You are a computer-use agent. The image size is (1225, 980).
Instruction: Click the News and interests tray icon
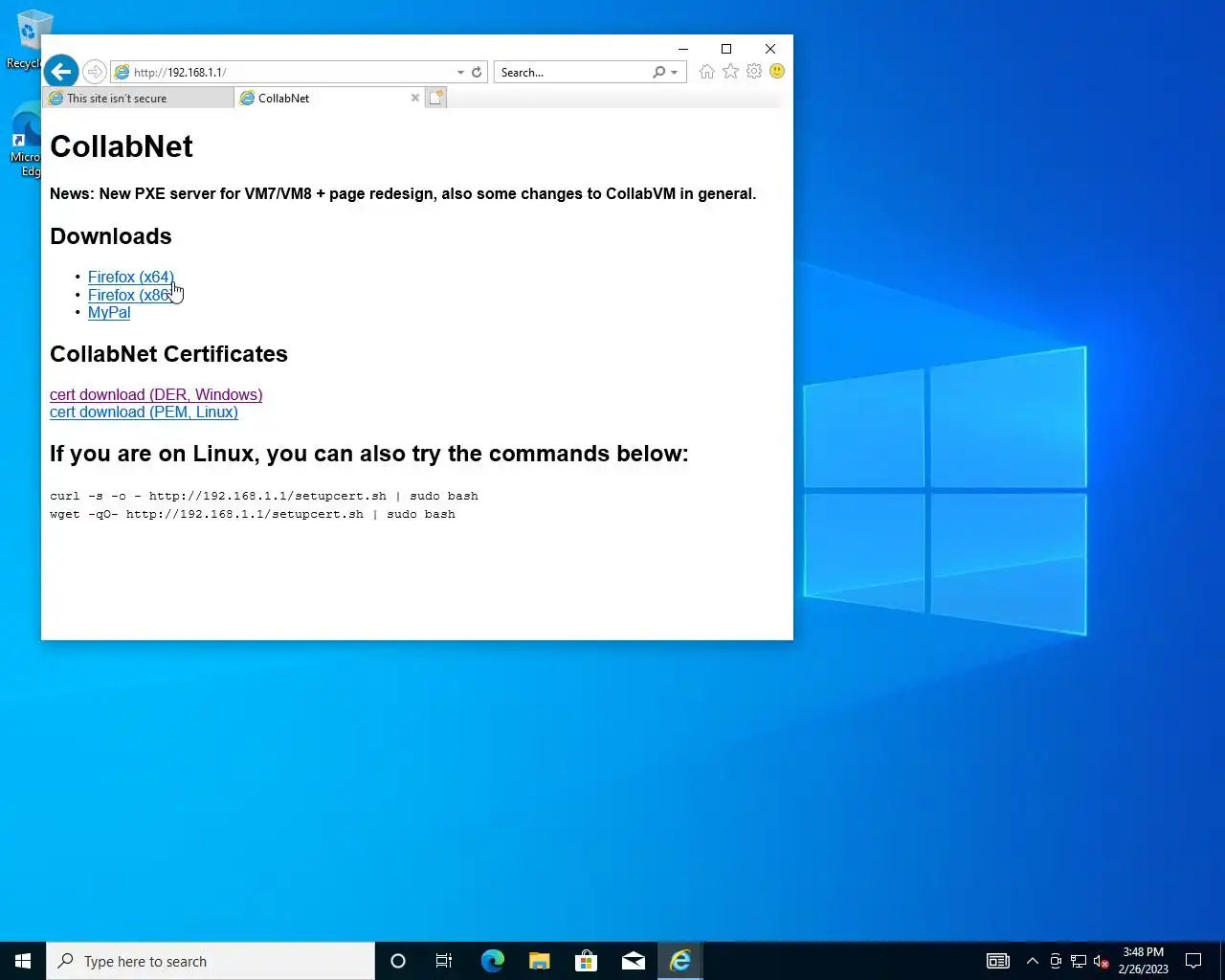(998, 961)
